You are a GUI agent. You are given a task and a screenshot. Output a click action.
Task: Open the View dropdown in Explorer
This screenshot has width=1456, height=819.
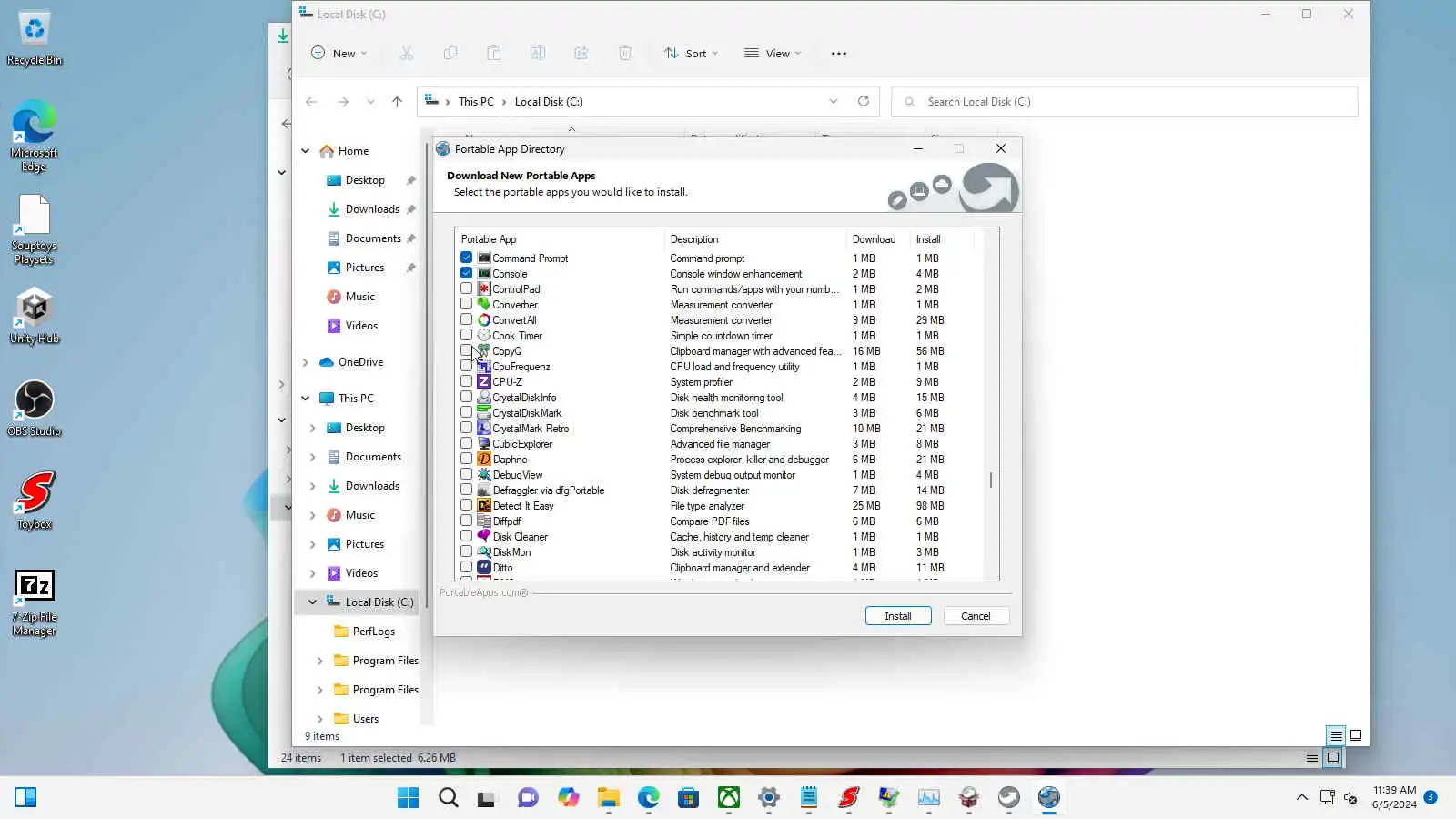[x=773, y=53]
